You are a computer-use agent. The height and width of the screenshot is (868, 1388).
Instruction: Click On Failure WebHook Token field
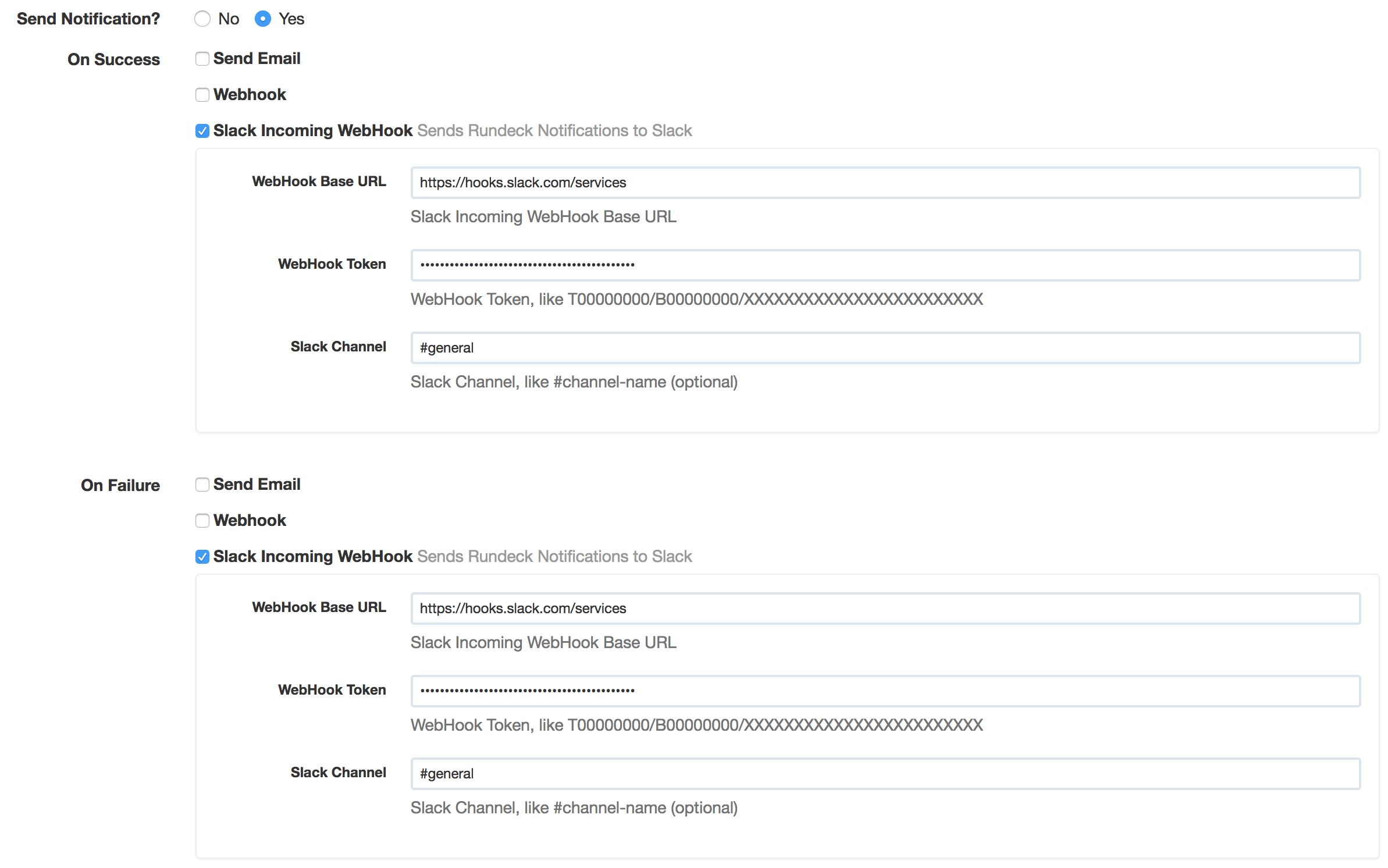click(885, 690)
